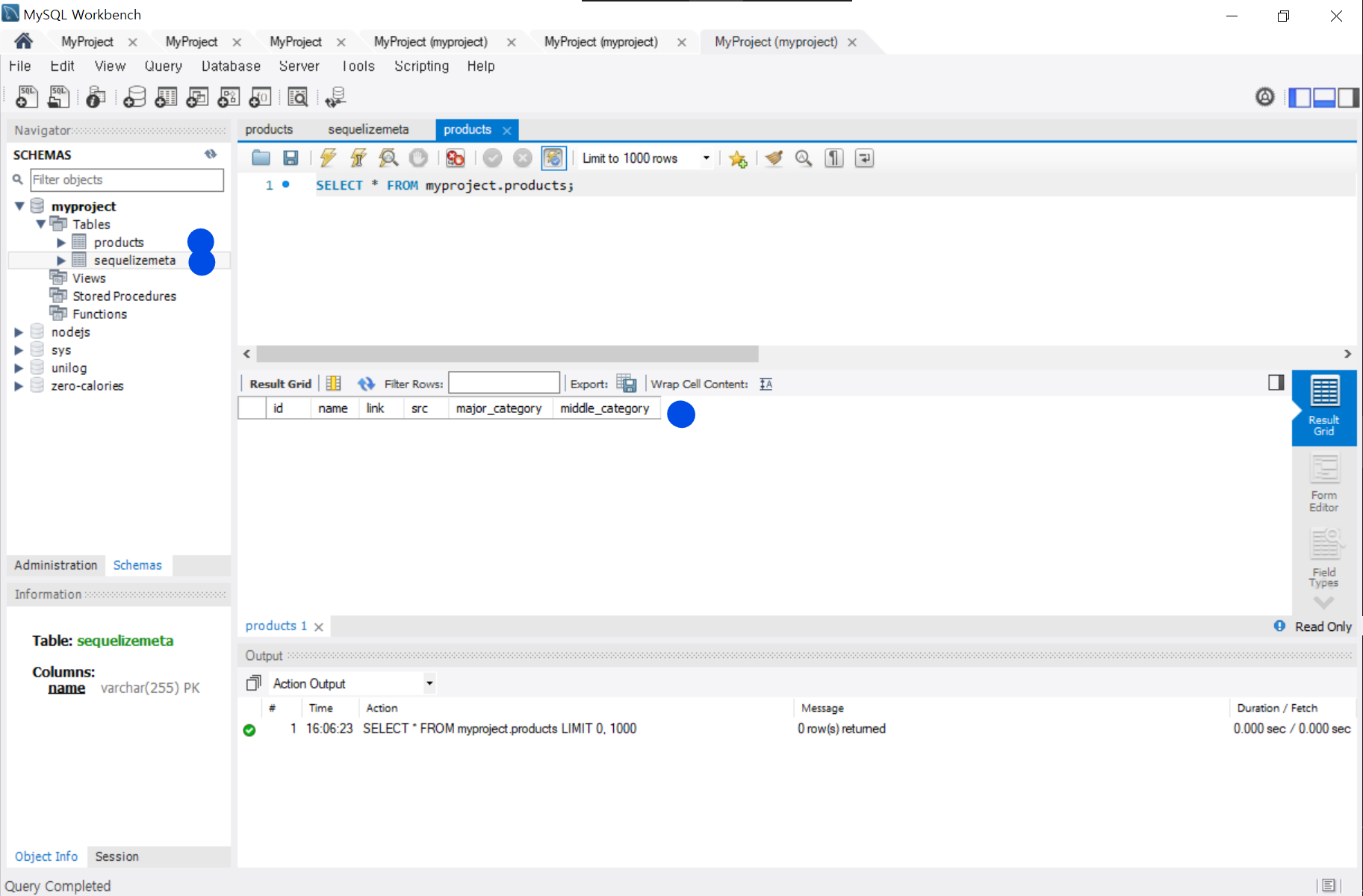1363x896 pixels.
Task: Create a new table icon
Action: [166, 97]
